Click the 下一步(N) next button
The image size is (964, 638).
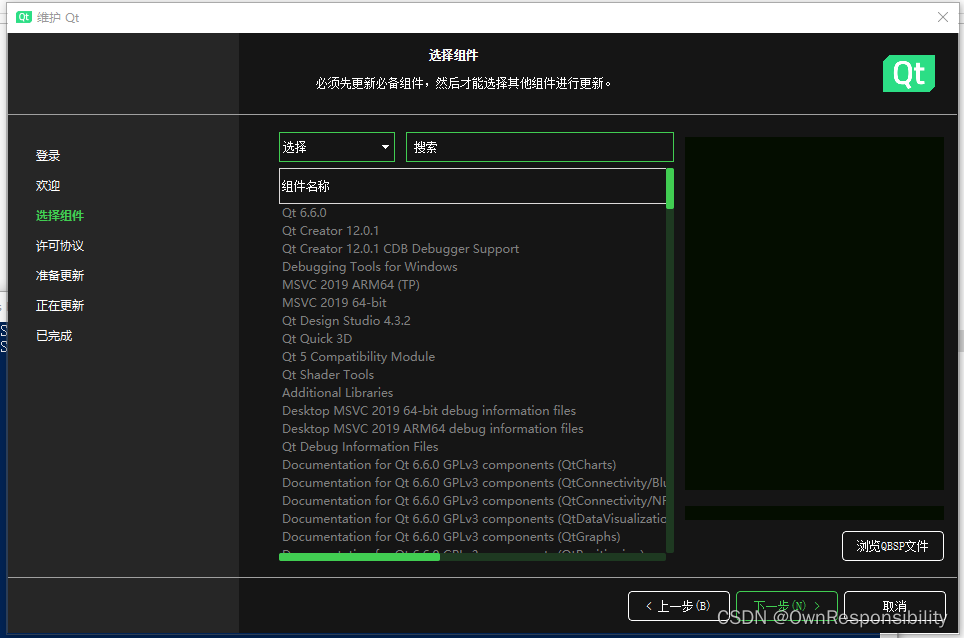tap(786, 606)
